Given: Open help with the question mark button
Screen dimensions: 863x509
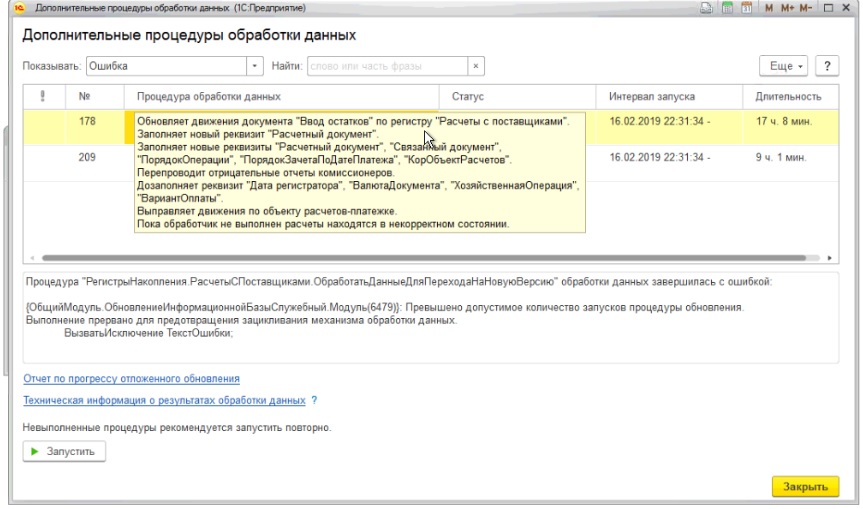Looking at the screenshot, I should 828,66.
